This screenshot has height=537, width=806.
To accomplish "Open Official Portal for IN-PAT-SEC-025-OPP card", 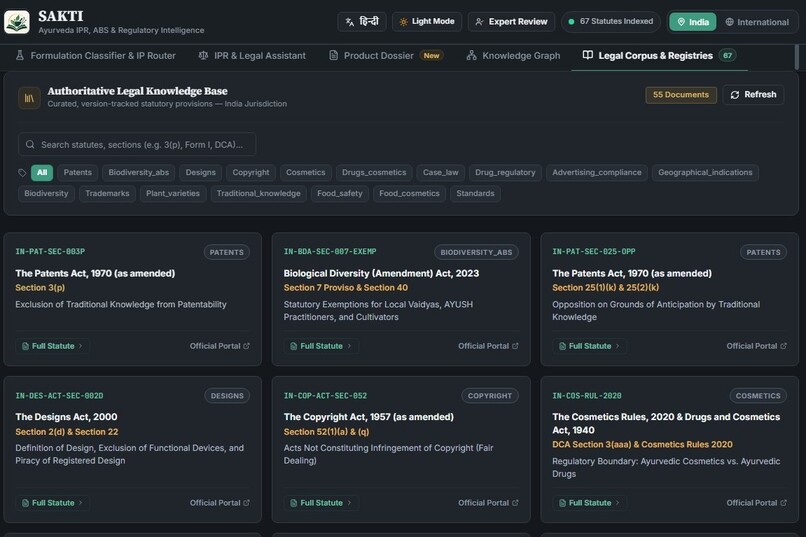I will (x=757, y=346).
